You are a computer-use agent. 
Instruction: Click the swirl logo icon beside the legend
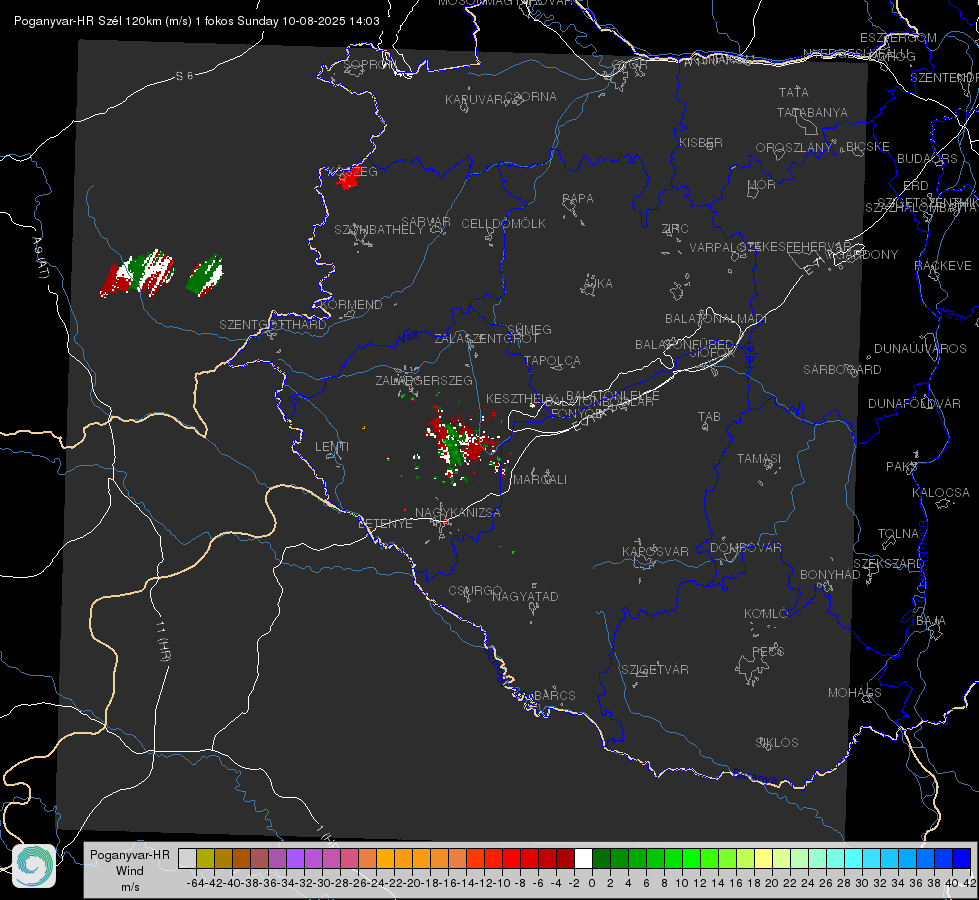pyautogui.click(x=34, y=866)
